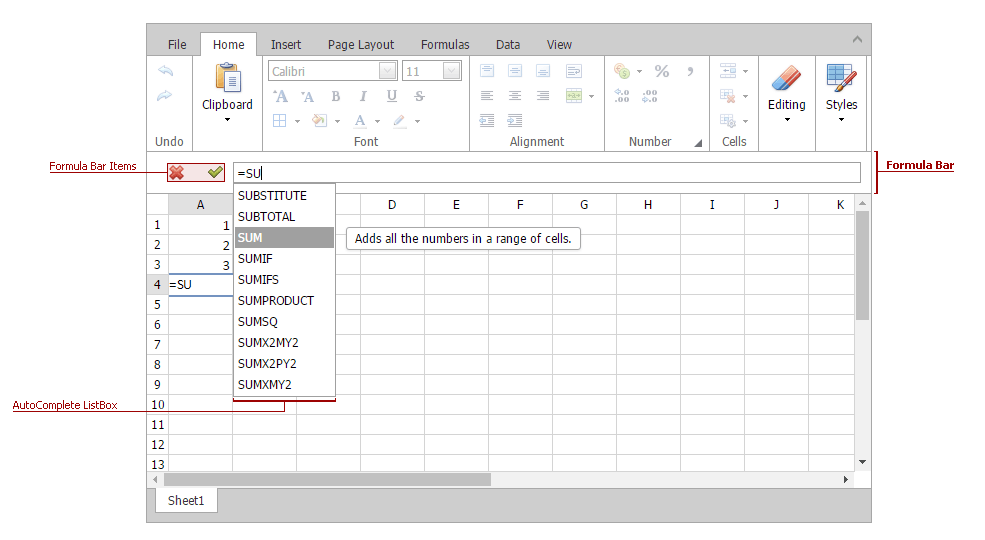This screenshot has width=985, height=540.
Task: Apply percent style number format
Action: point(661,71)
